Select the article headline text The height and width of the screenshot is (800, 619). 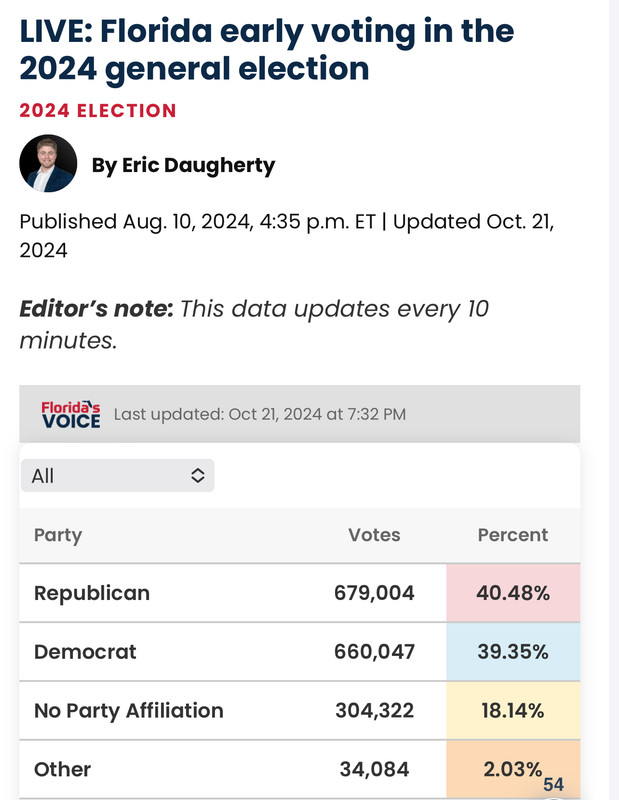[x=266, y=49]
